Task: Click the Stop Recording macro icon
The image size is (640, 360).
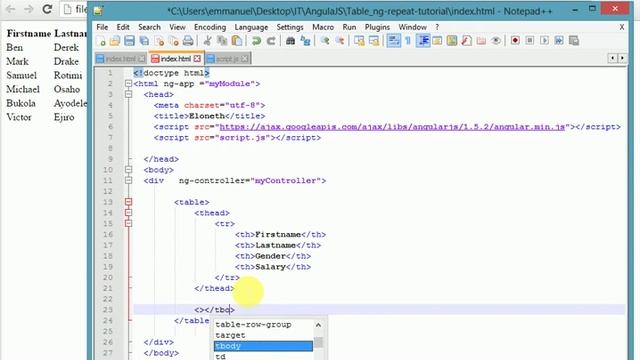Action: click(530, 41)
